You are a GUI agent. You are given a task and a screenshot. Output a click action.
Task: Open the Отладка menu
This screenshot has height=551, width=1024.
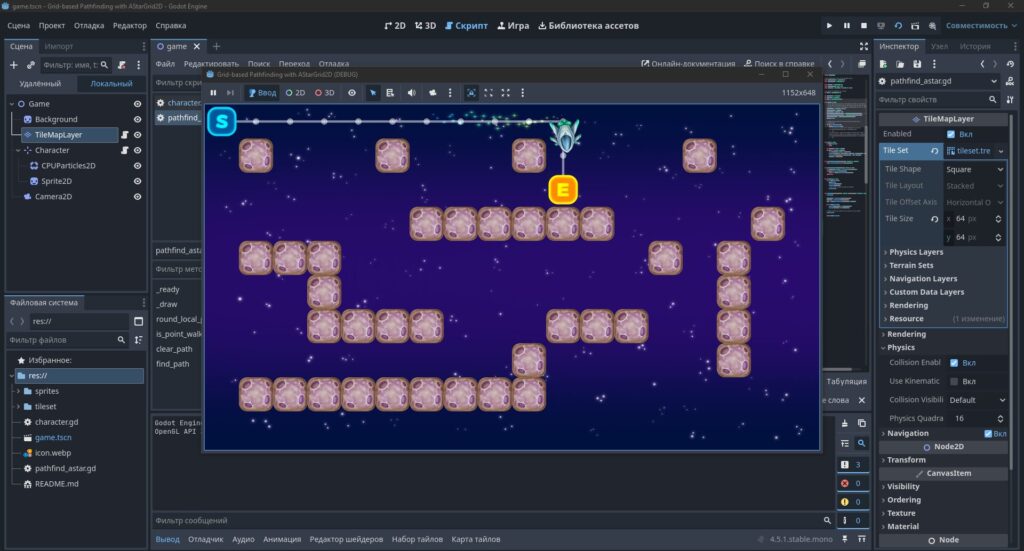[x=89, y=25]
